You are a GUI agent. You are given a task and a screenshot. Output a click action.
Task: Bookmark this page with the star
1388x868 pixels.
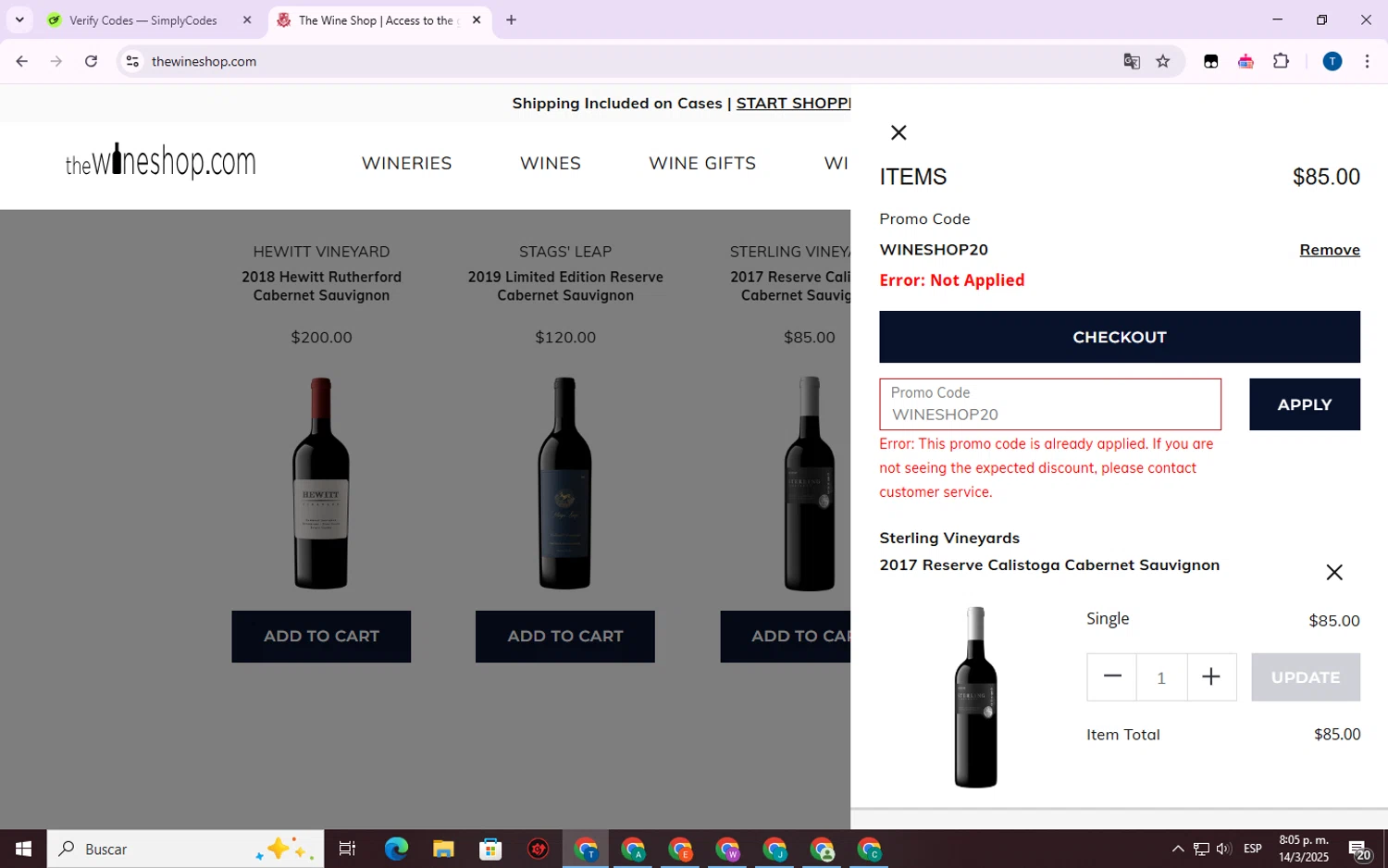coord(1163,61)
